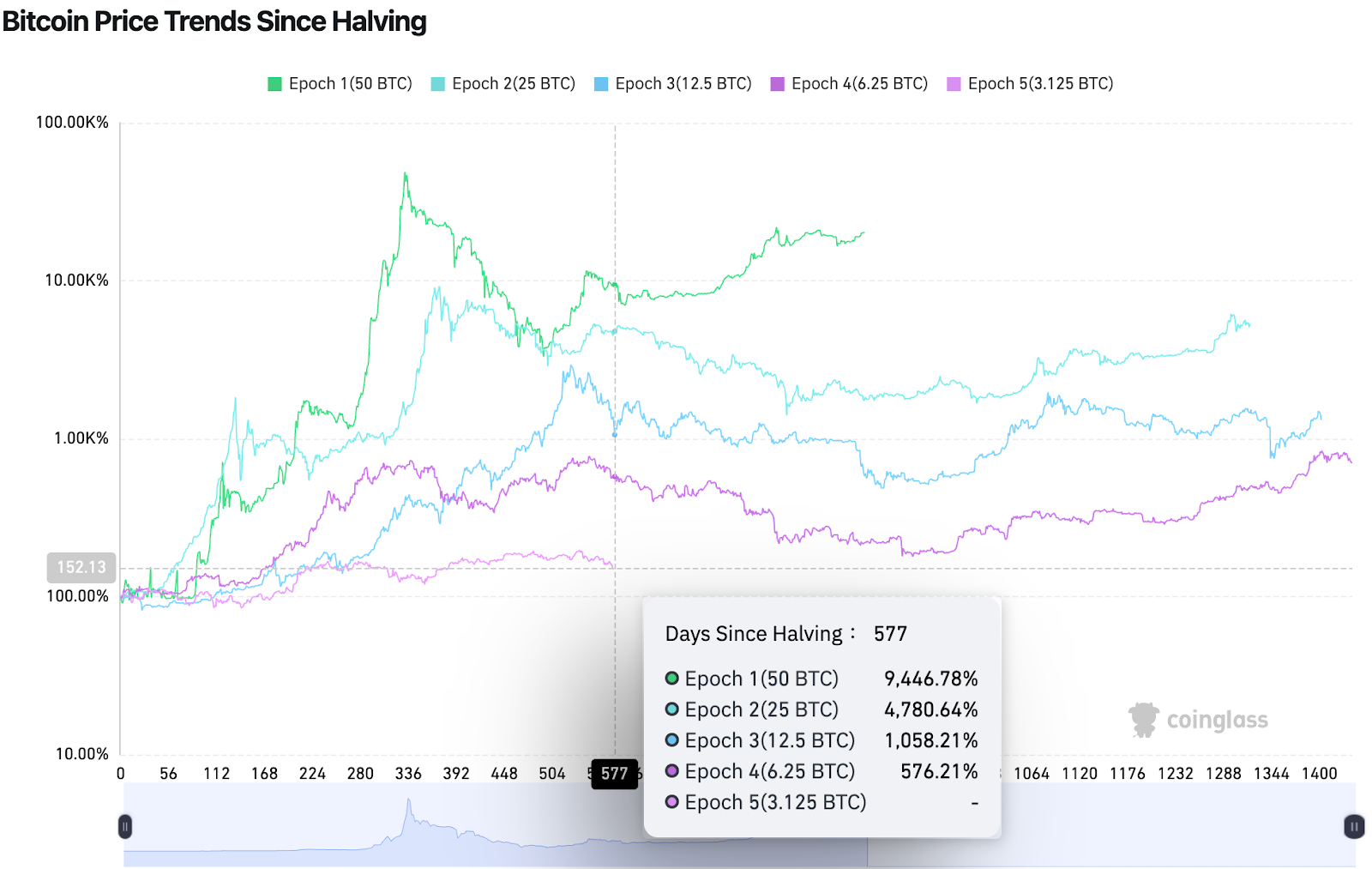
Task: Toggle Epoch 4(6.25 BTC) legend entry
Action: click(850, 83)
